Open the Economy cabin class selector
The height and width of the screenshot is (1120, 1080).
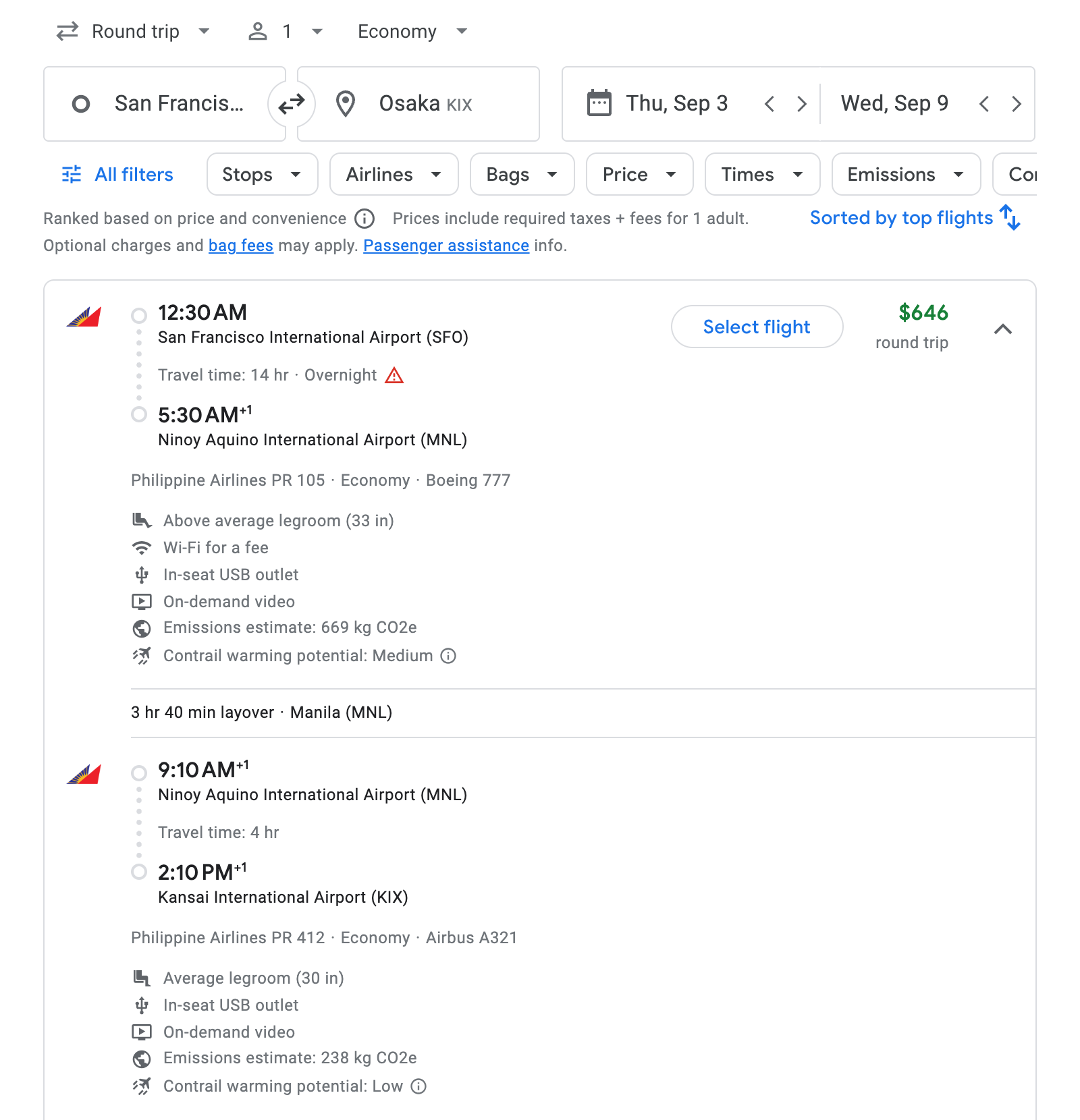pyautogui.click(x=410, y=31)
